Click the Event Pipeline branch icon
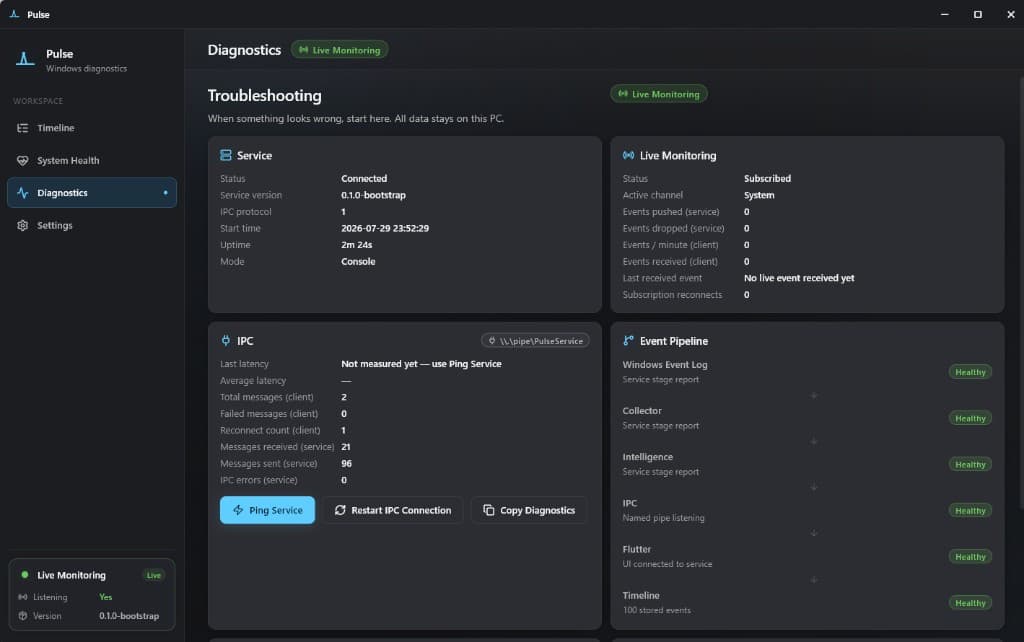The width and height of the screenshot is (1024, 642). (x=628, y=341)
